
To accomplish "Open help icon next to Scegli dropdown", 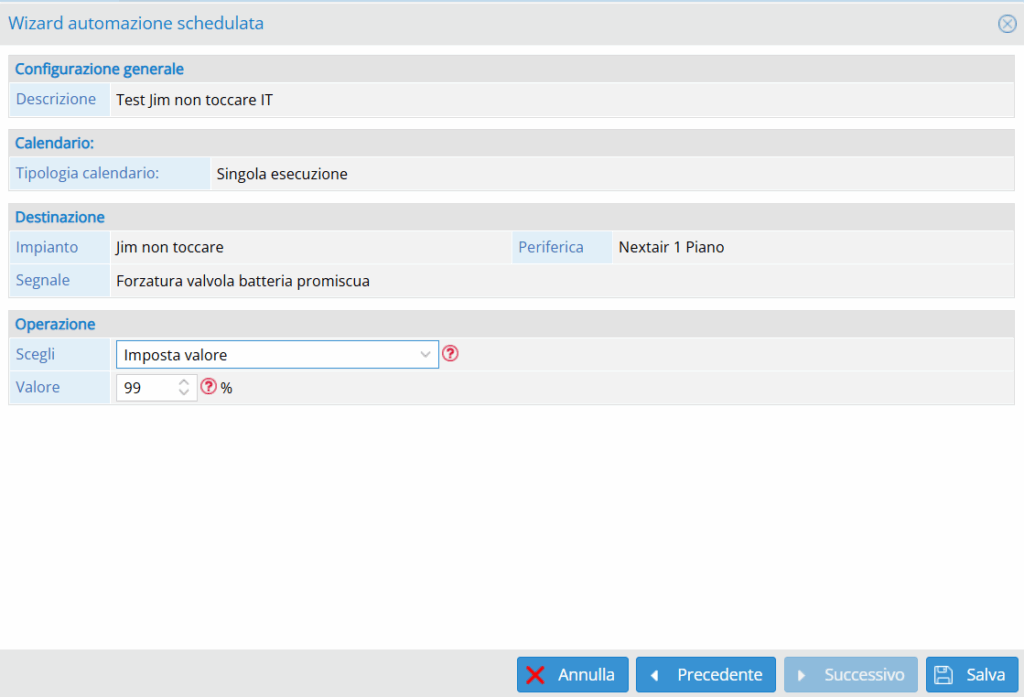I will (x=450, y=353).
